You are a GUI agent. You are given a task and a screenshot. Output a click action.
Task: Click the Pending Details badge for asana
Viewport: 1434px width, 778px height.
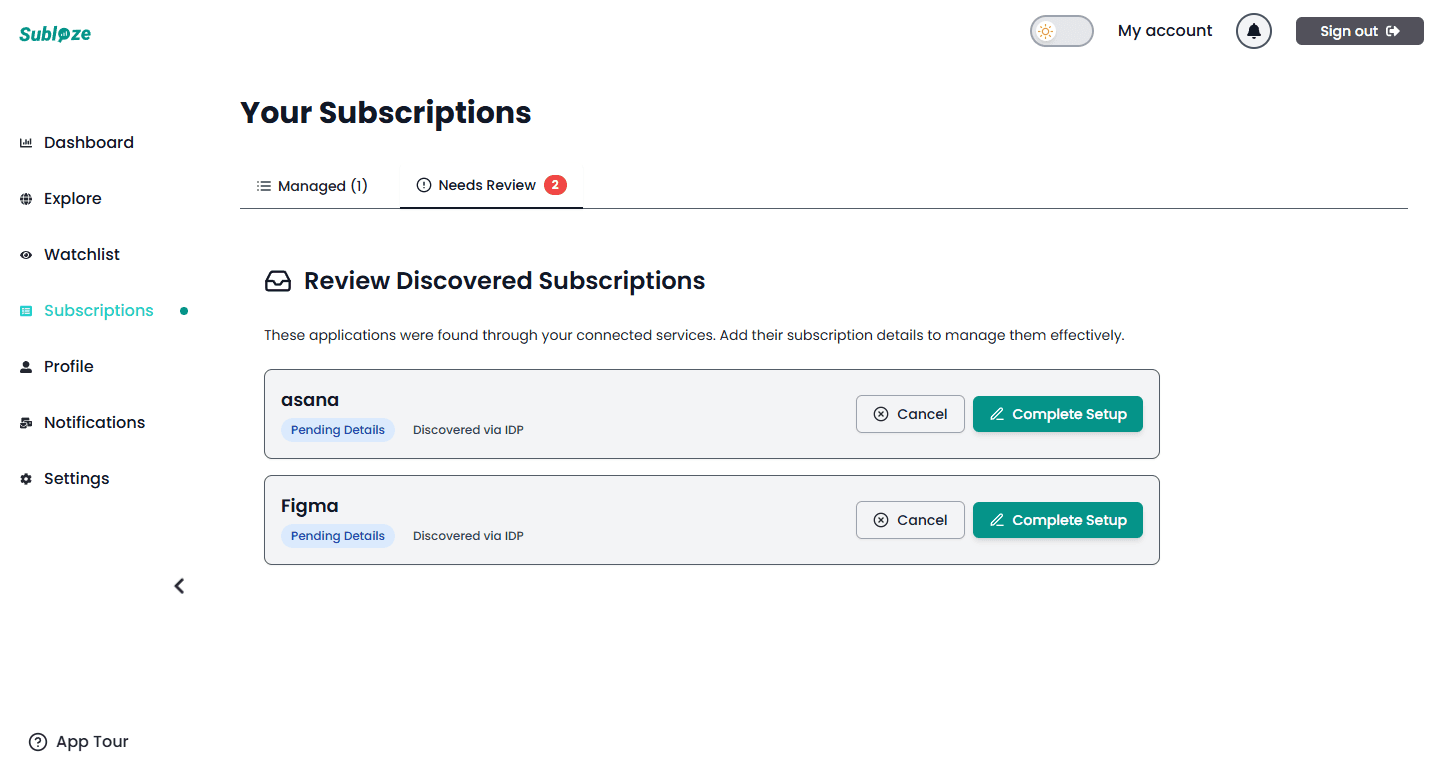338,429
